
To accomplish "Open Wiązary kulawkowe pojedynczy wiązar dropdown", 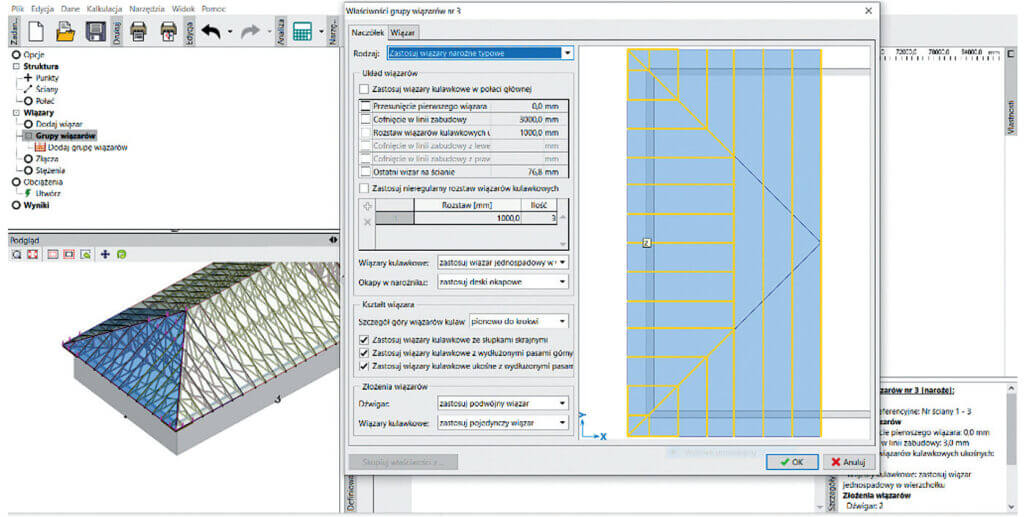I will click(x=503, y=423).
